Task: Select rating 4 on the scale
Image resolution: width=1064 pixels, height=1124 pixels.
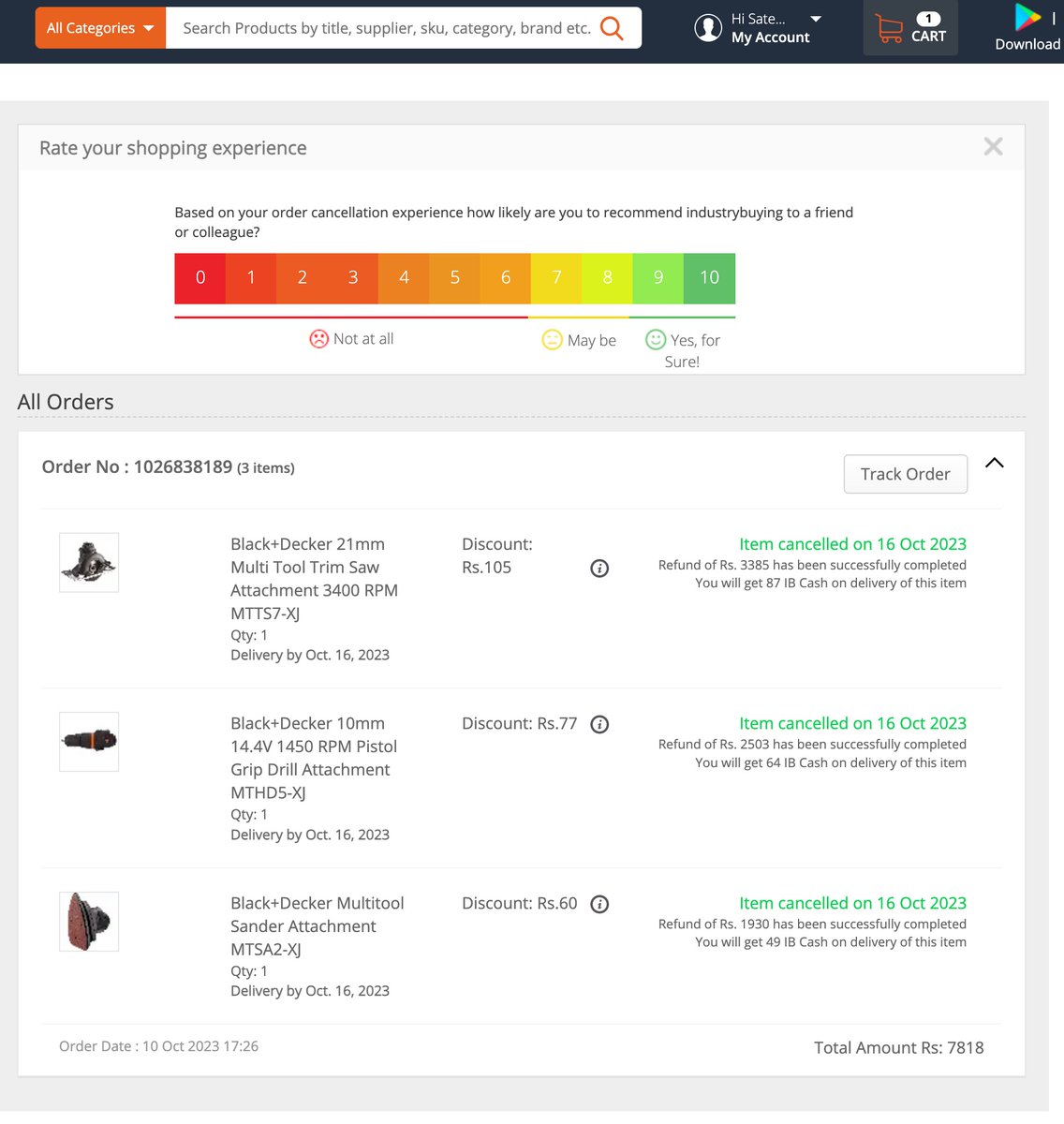Action: [404, 278]
